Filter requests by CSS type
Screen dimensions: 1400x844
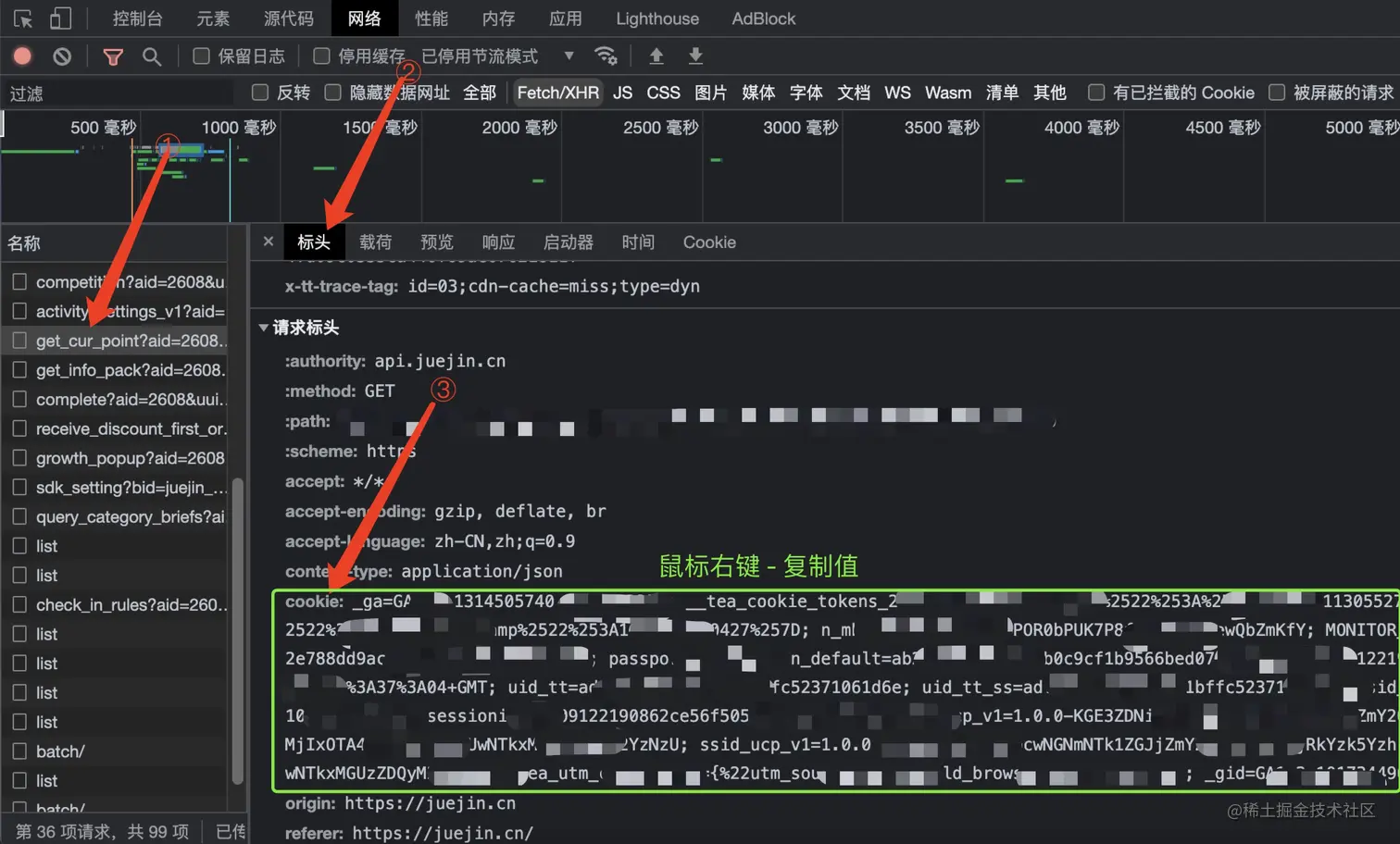coord(663,93)
